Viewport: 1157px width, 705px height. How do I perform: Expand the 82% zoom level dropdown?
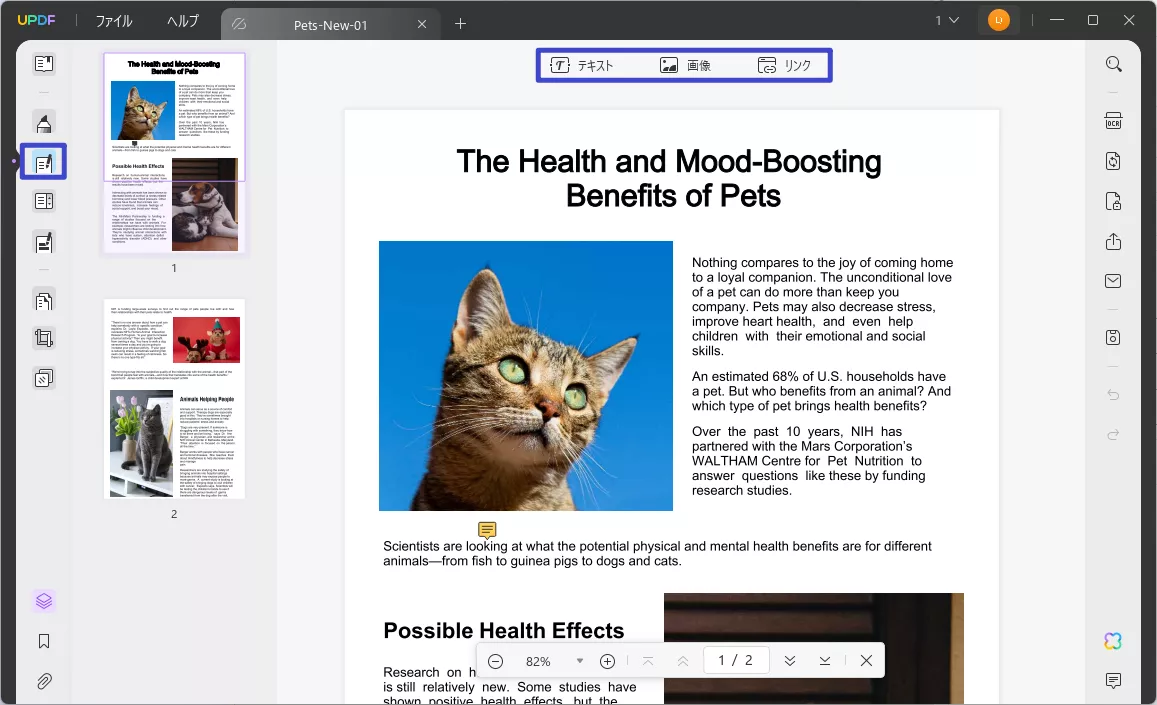point(580,661)
